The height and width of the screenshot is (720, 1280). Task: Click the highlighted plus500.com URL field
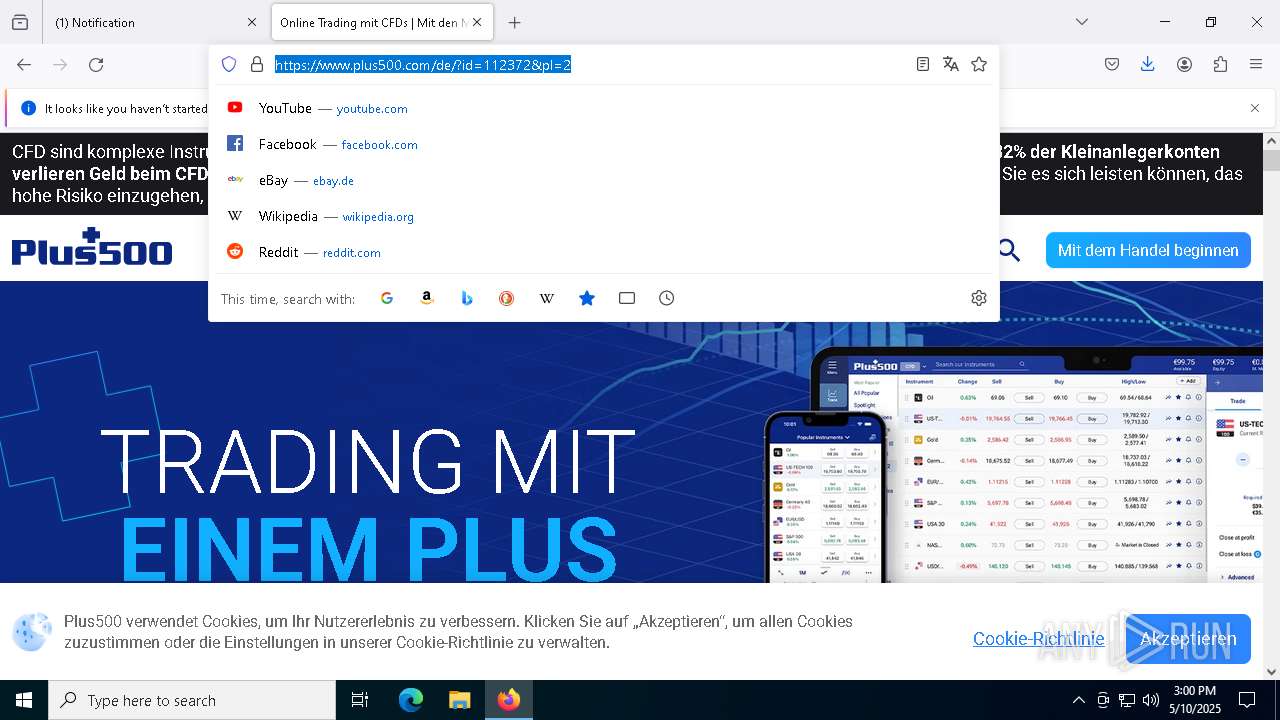[423, 65]
